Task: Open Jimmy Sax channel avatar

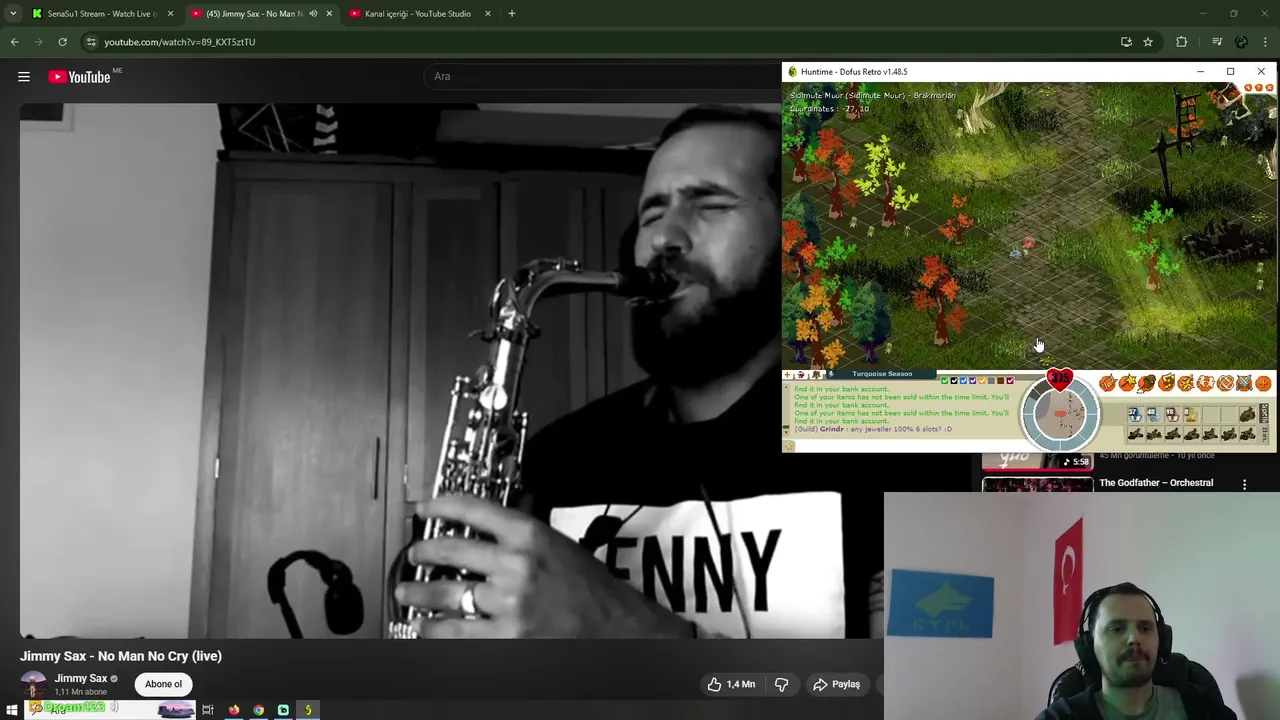Action: click(x=33, y=684)
